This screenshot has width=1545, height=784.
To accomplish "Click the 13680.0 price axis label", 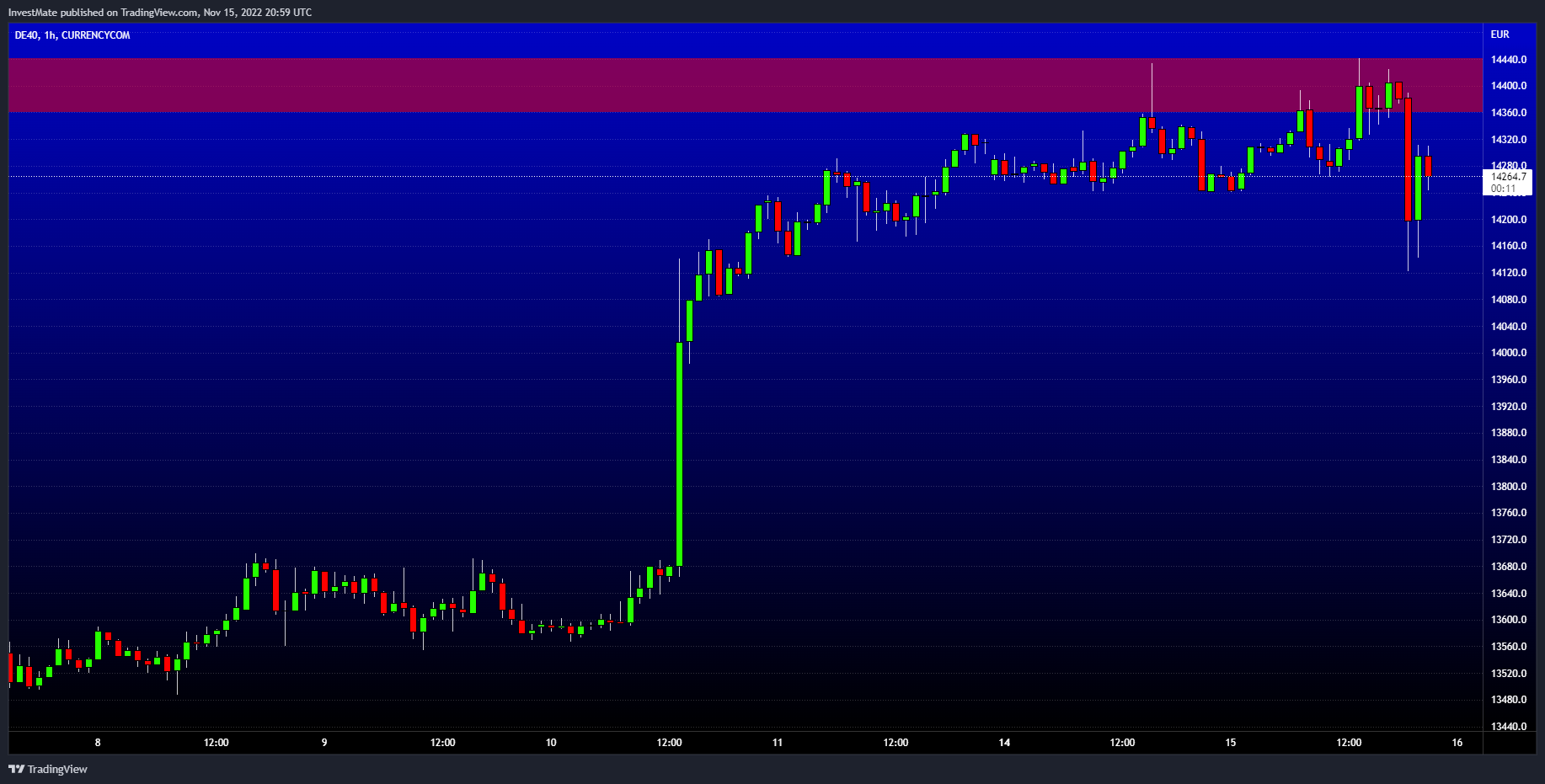I will 1509,567.
